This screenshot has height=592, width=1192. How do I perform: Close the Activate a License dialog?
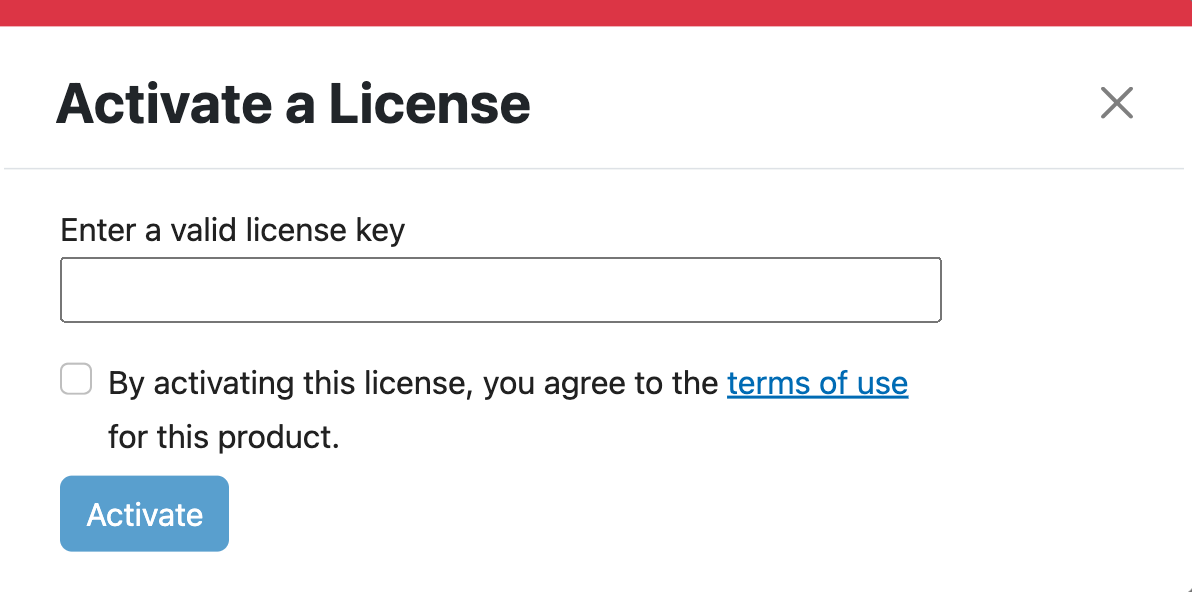point(1116,103)
